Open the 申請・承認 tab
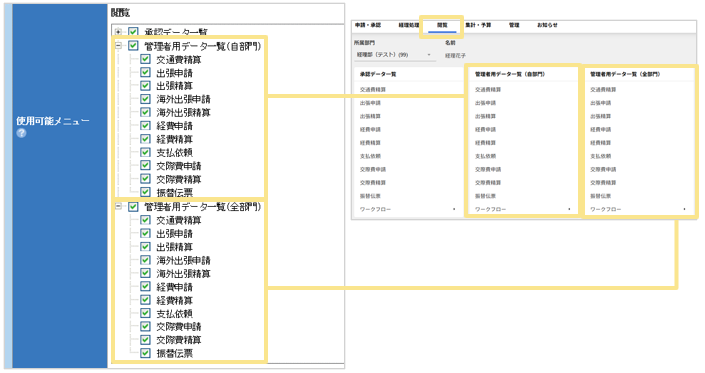 tap(368, 25)
